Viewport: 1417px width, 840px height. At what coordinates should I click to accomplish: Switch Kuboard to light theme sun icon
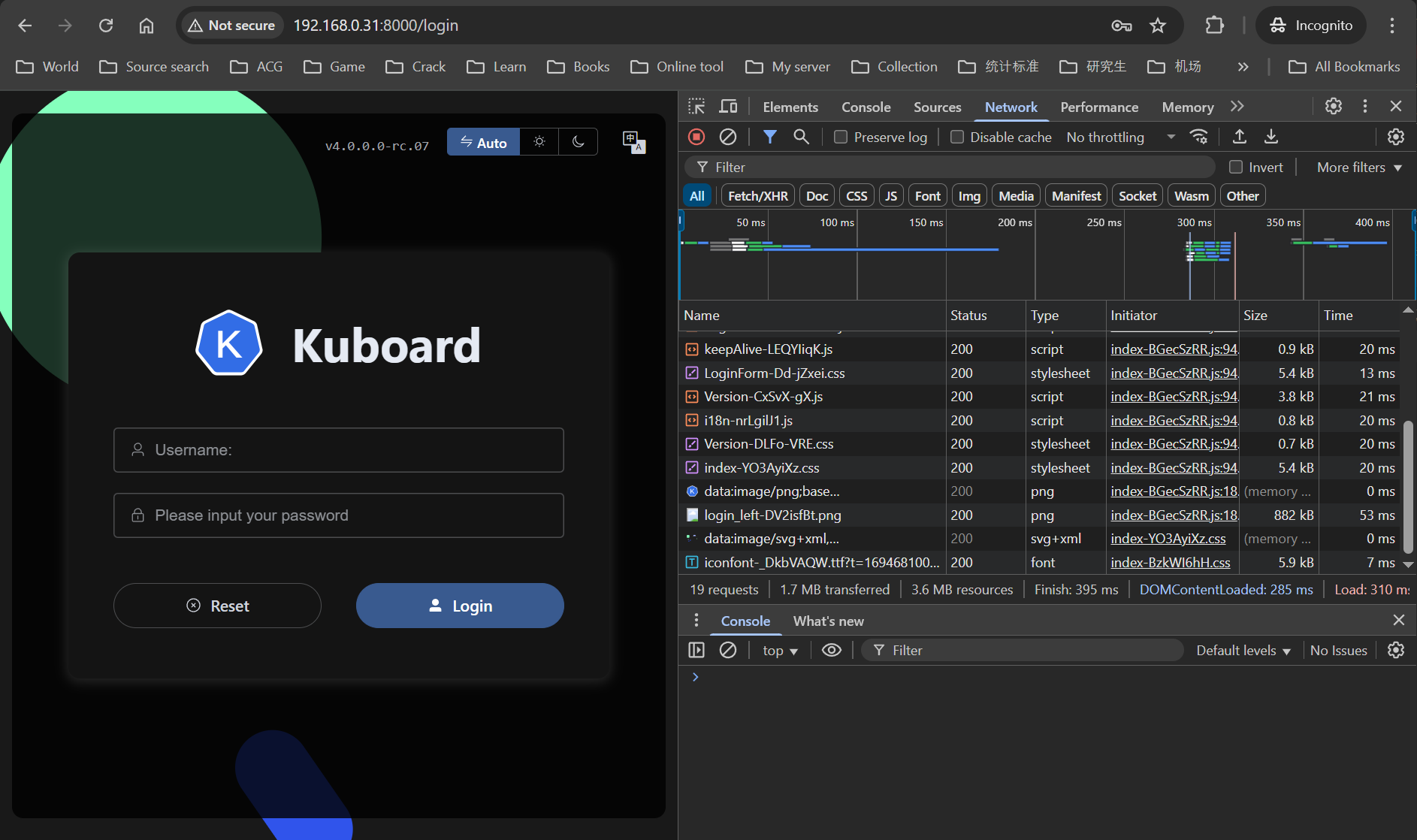539,142
